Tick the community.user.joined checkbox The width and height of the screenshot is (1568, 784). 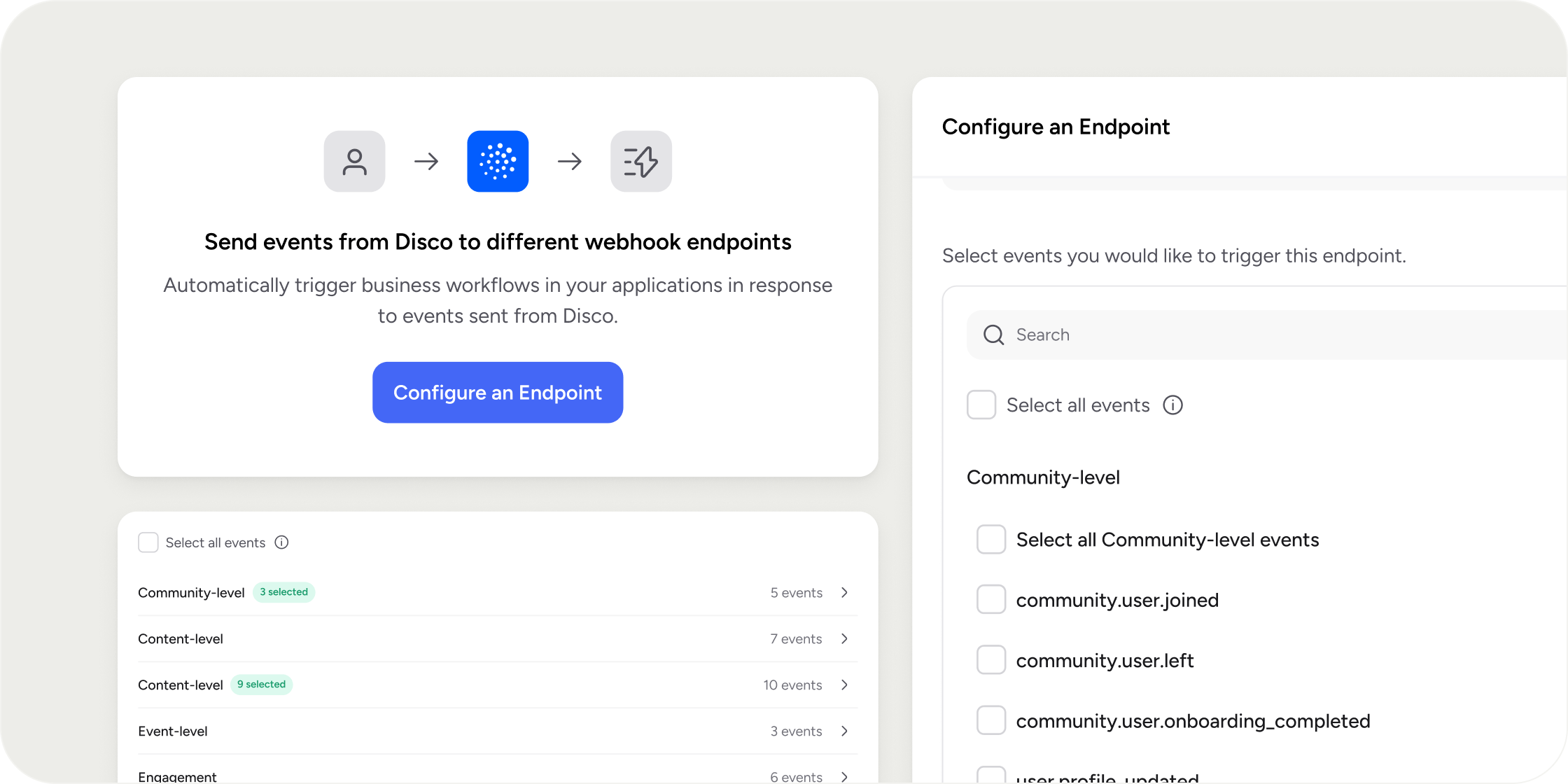(x=991, y=600)
